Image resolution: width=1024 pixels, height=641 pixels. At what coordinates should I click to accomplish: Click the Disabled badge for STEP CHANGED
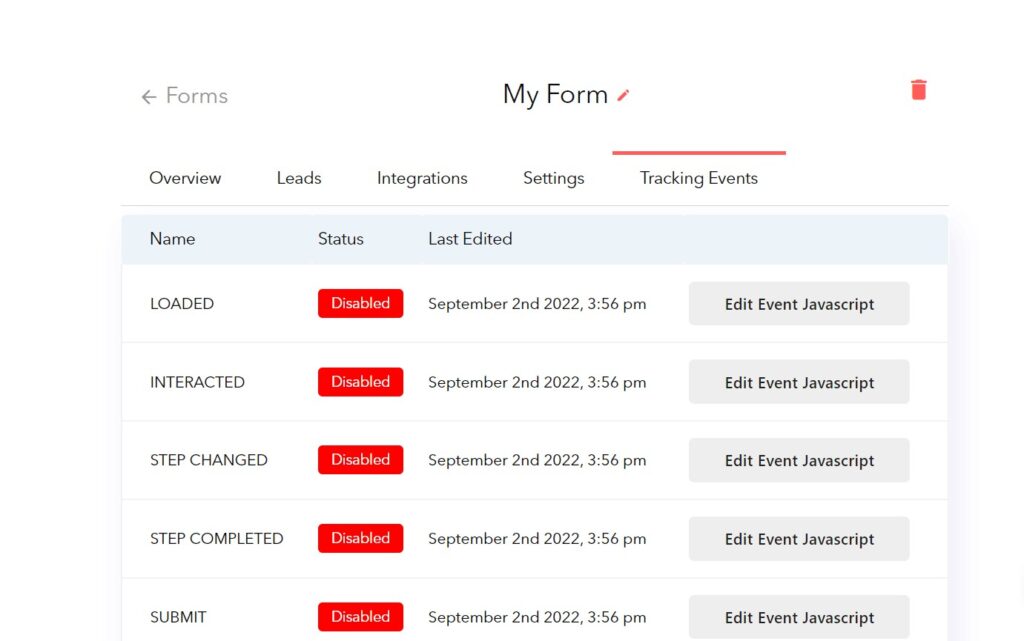360,460
